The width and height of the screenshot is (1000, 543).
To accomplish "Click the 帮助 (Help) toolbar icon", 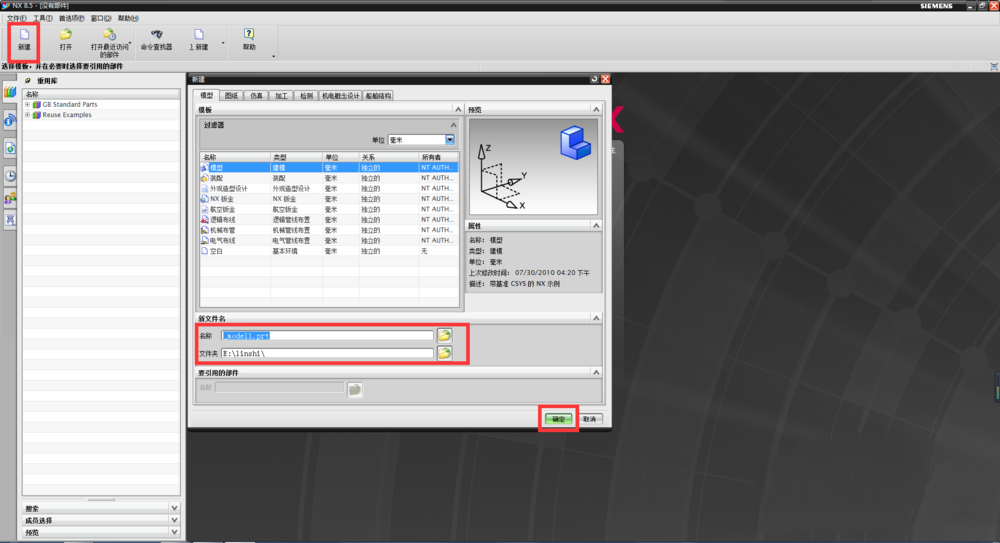I will [249, 38].
